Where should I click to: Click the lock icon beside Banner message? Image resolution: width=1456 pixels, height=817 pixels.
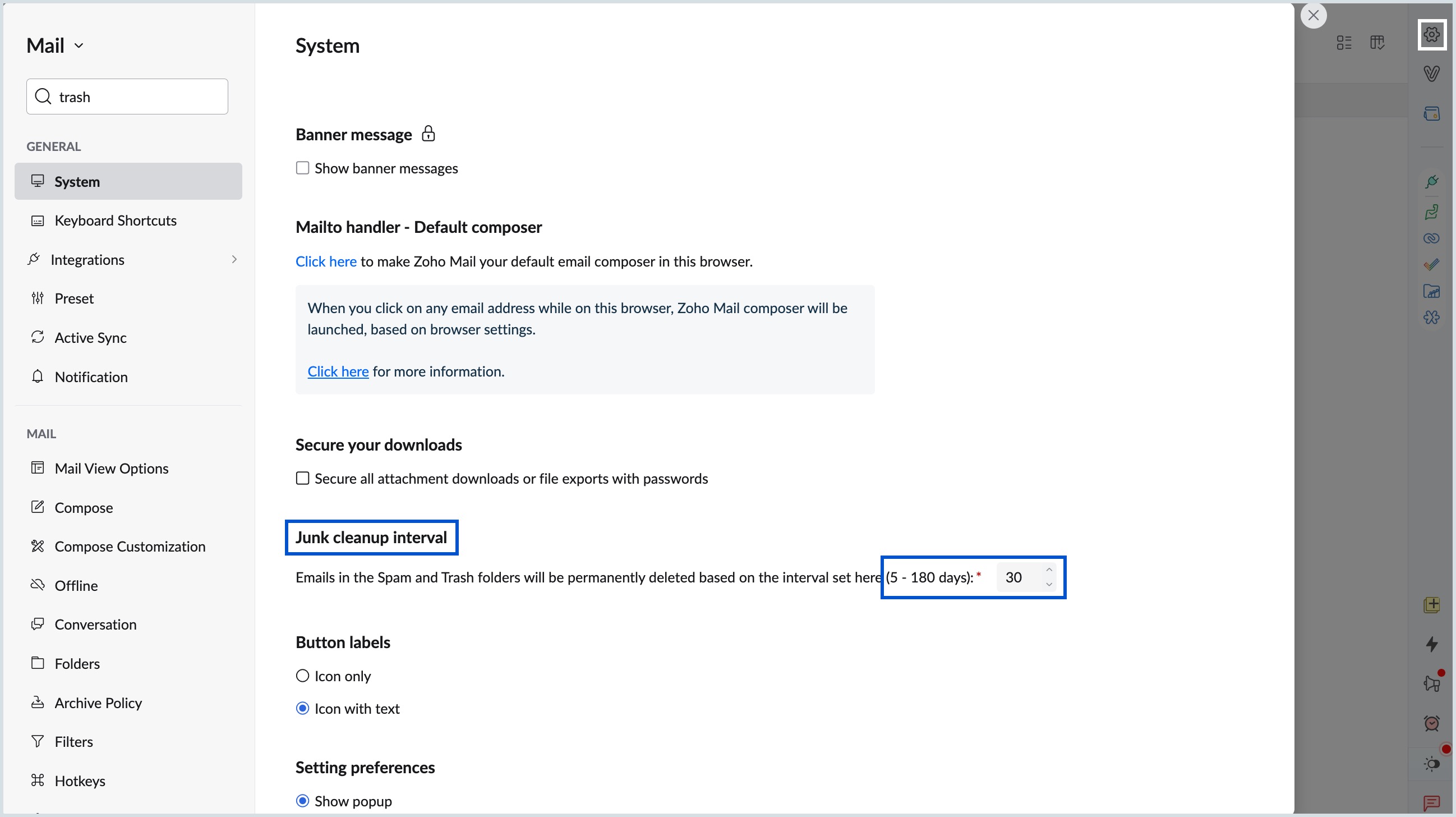pos(428,134)
